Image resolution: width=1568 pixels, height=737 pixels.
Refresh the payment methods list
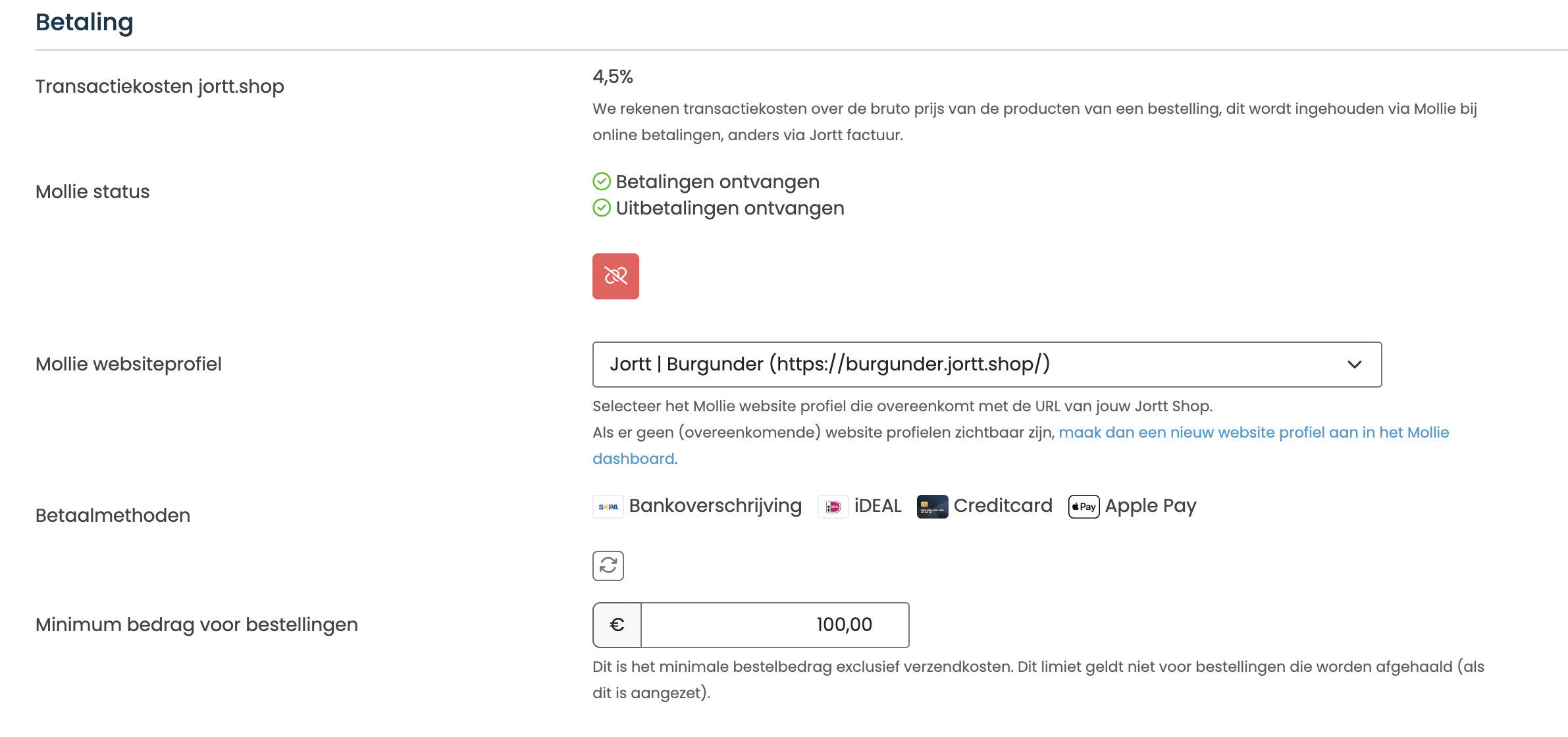coord(608,566)
